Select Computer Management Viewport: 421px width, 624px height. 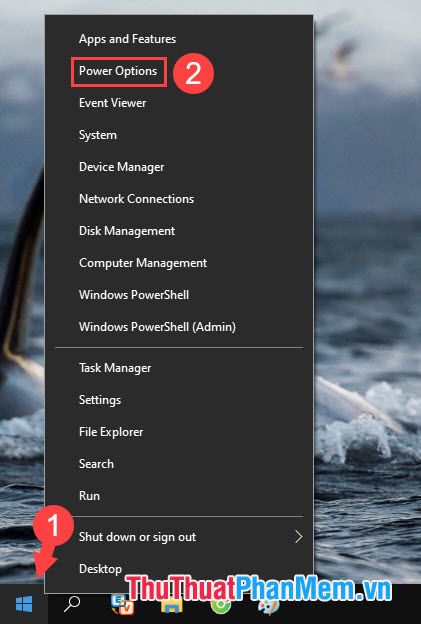click(x=179, y=263)
